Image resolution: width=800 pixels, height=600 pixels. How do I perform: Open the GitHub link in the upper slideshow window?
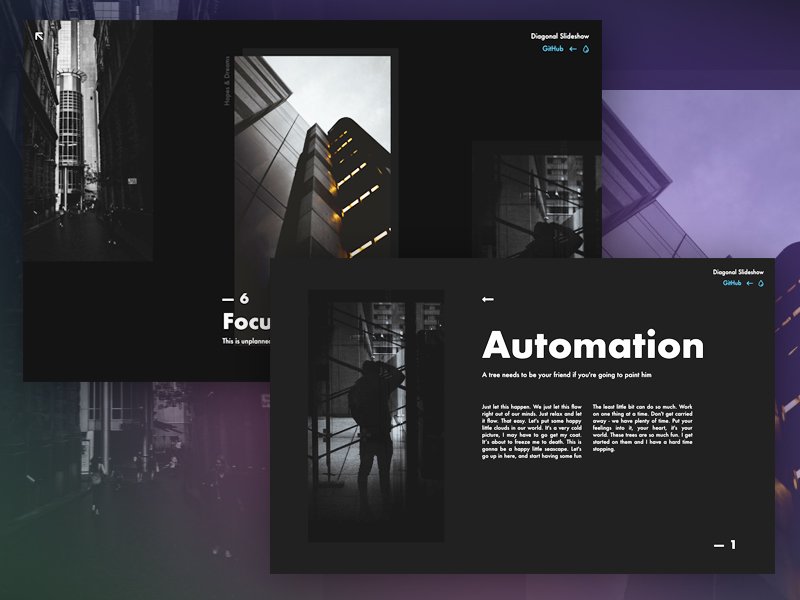[x=553, y=49]
